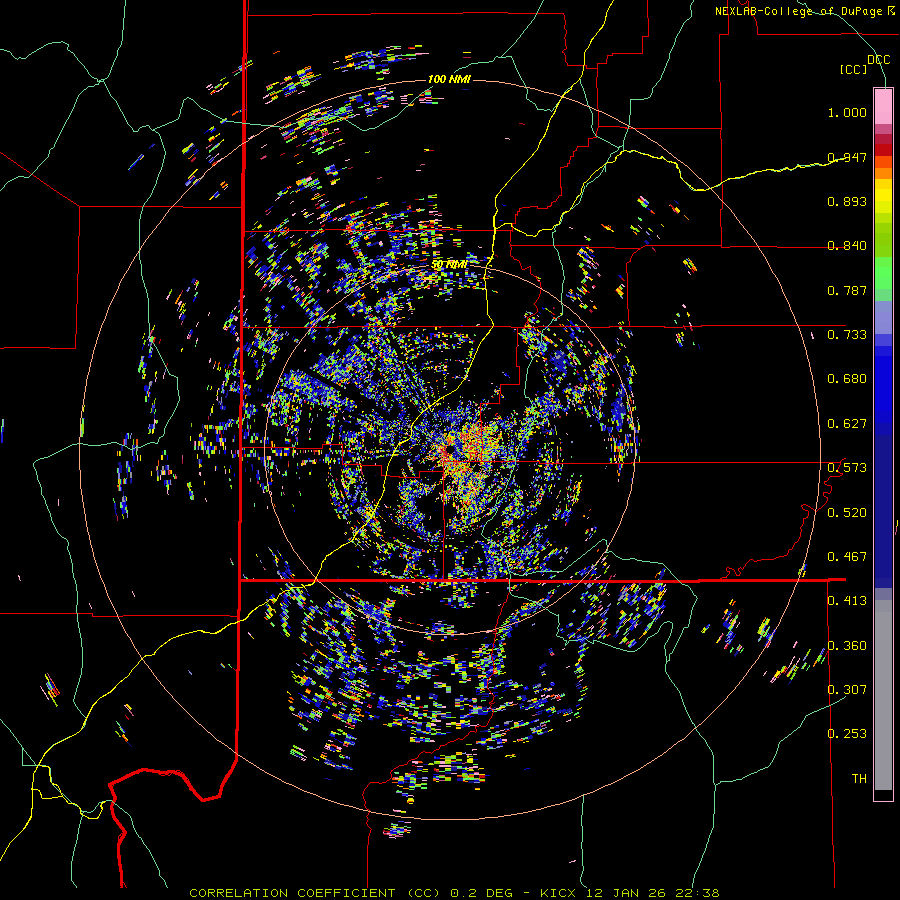Click the 0.2 DEG elevation text in the caption

click(483, 893)
